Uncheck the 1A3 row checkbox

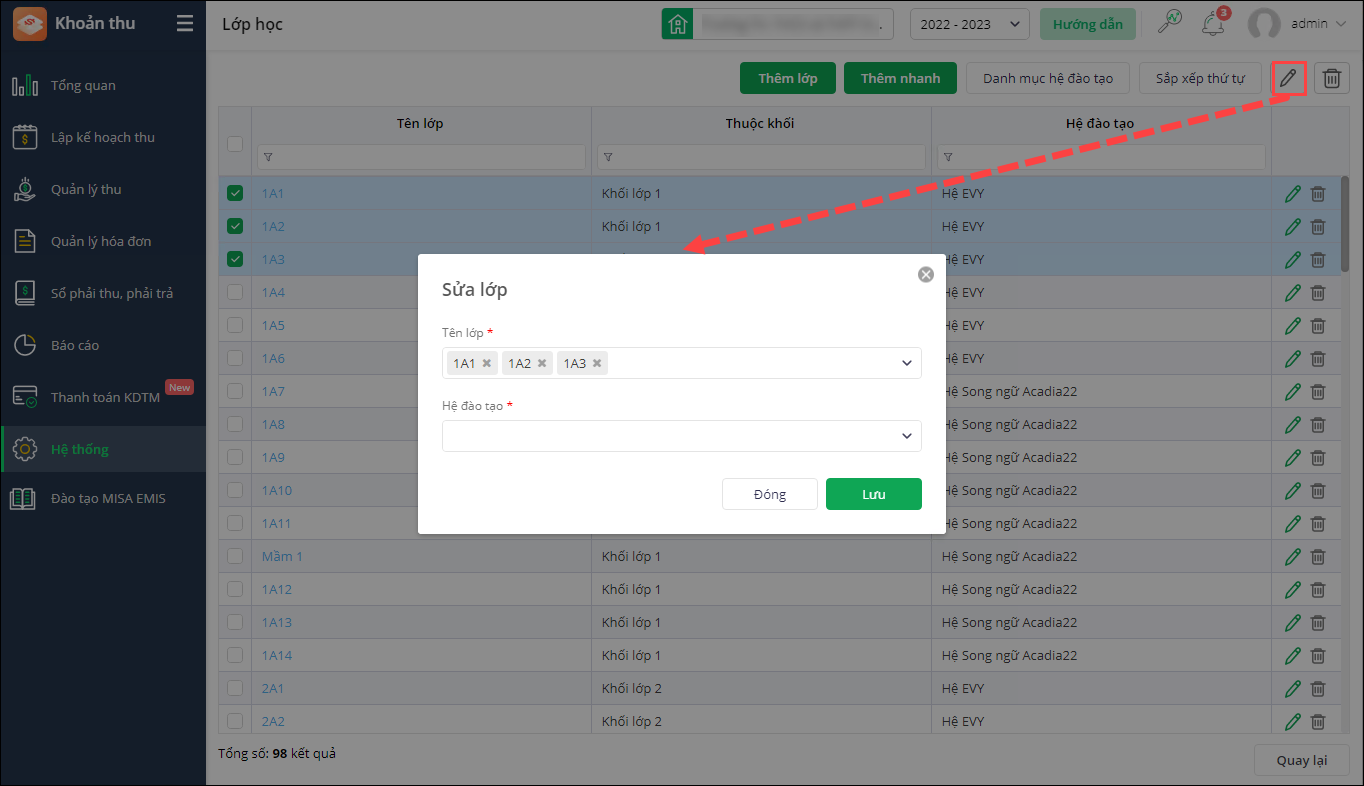pos(235,260)
